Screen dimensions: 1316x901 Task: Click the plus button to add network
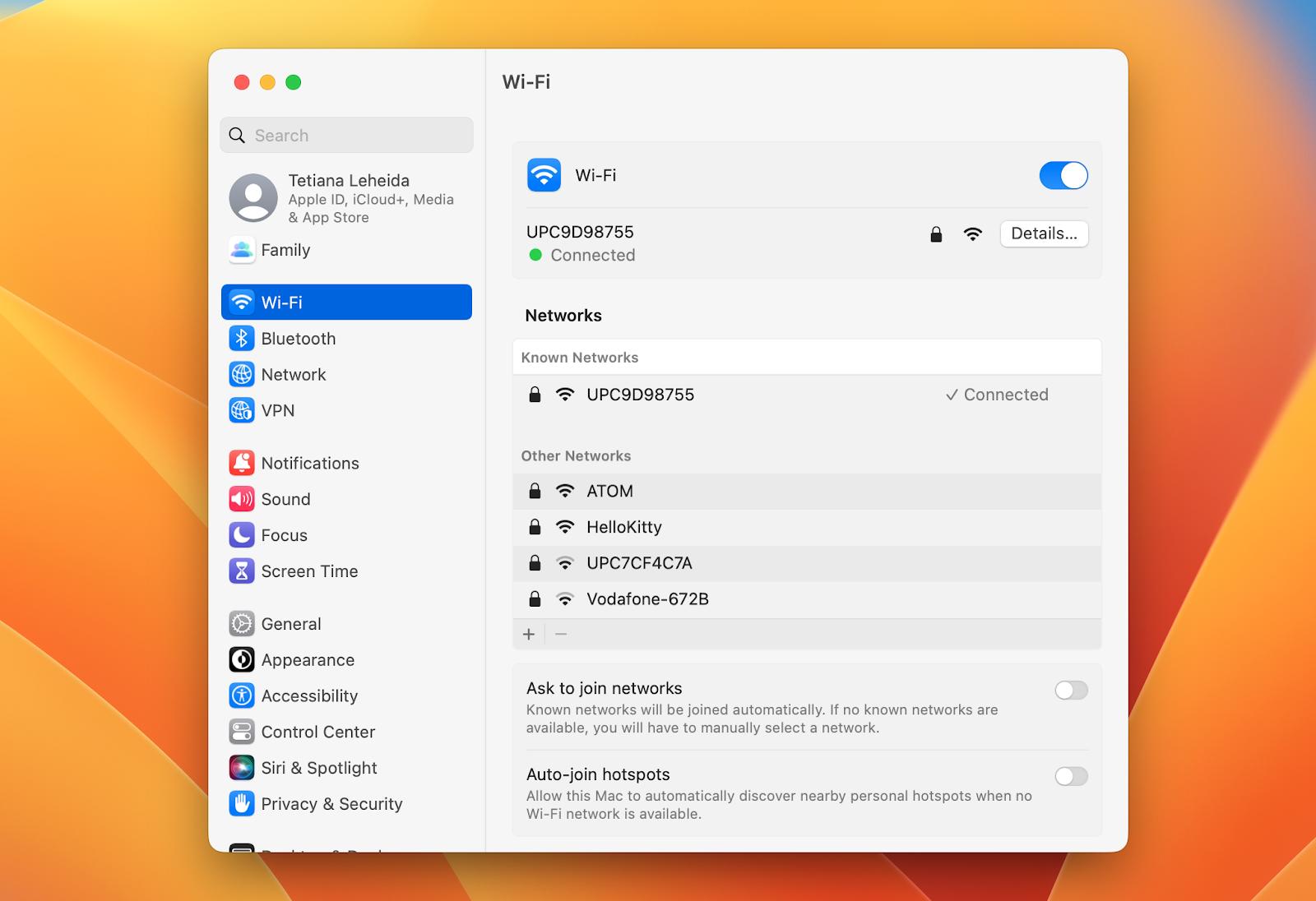coord(529,635)
